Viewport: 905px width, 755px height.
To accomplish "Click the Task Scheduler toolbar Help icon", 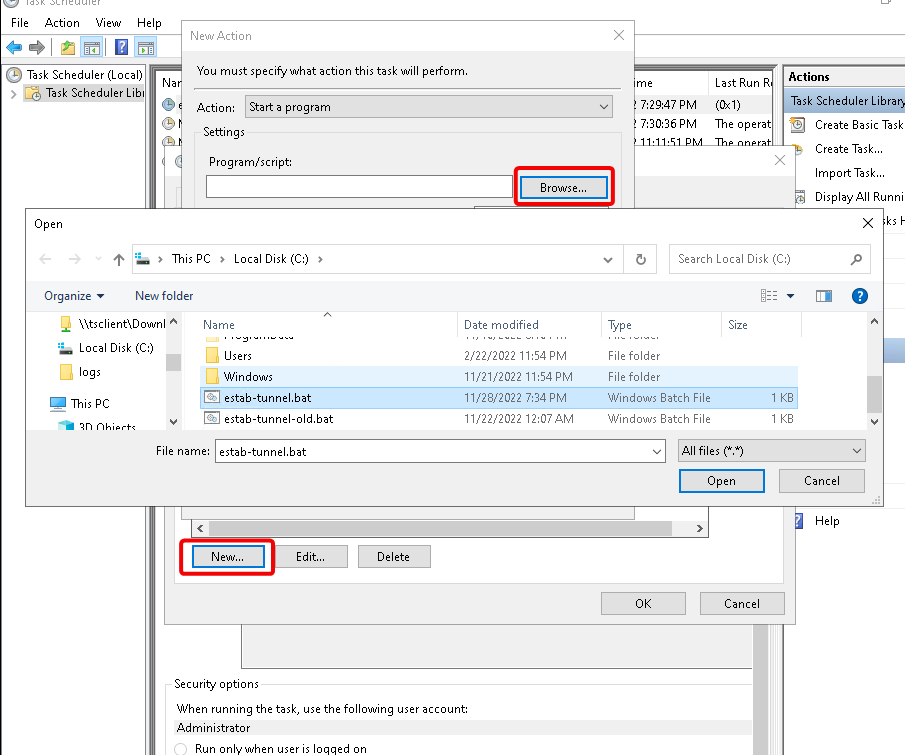I will click(x=121, y=47).
